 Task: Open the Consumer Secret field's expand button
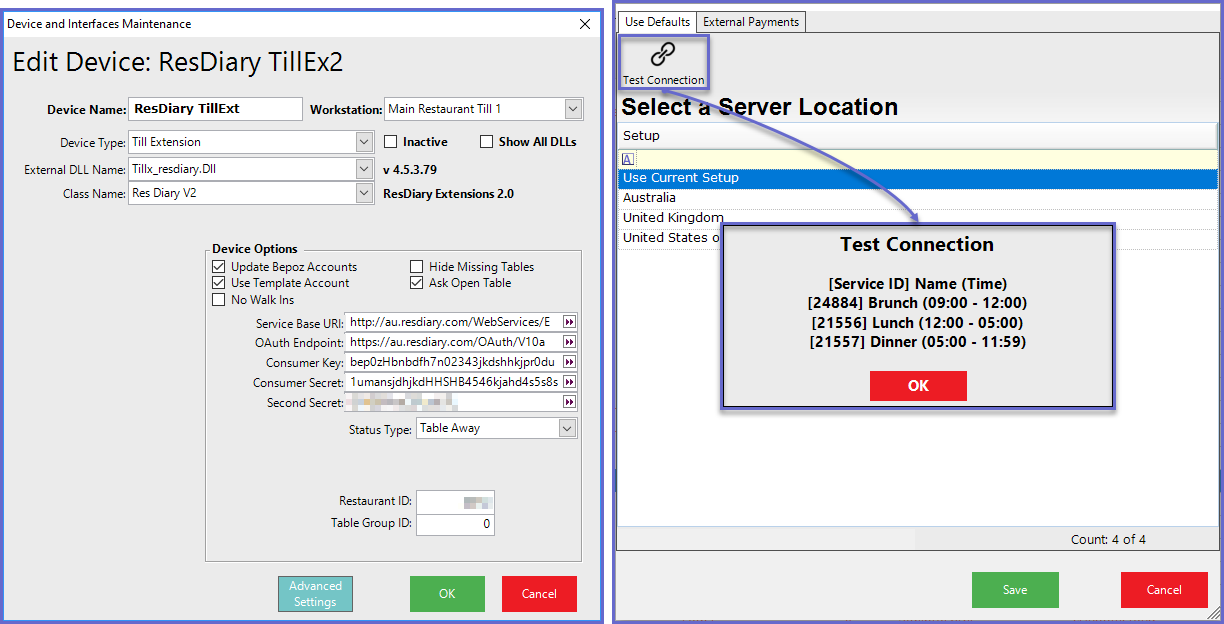[x=569, y=382]
